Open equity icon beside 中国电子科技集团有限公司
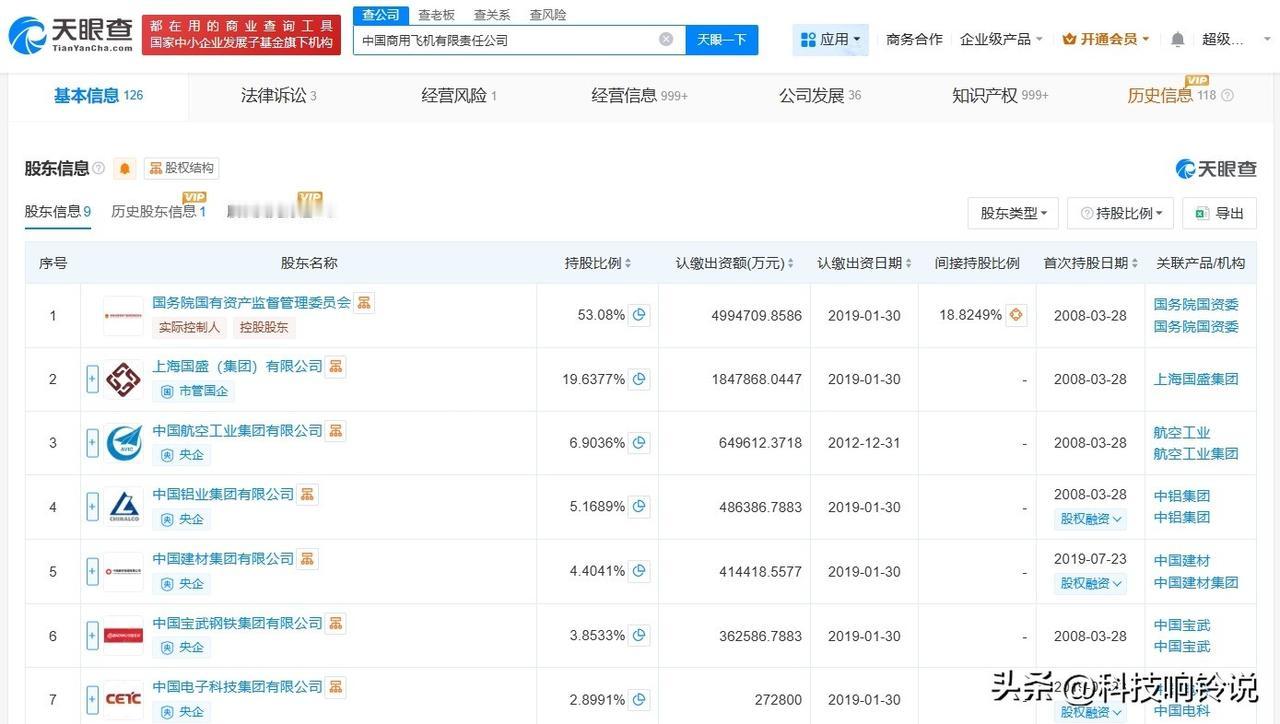Image resolution: width=1280 pixels, height=724 pixels. point(336,686)
